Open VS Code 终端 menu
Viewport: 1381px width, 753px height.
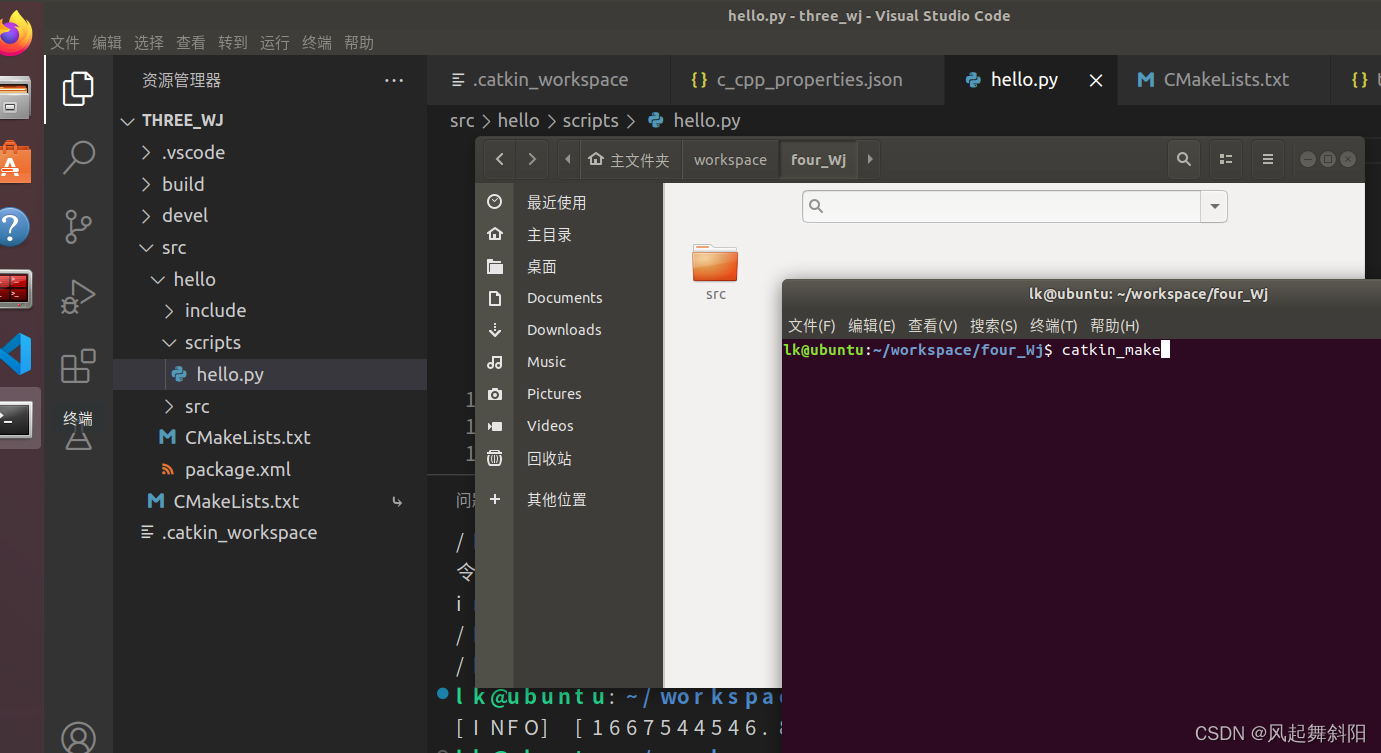[x=317, y=43]
